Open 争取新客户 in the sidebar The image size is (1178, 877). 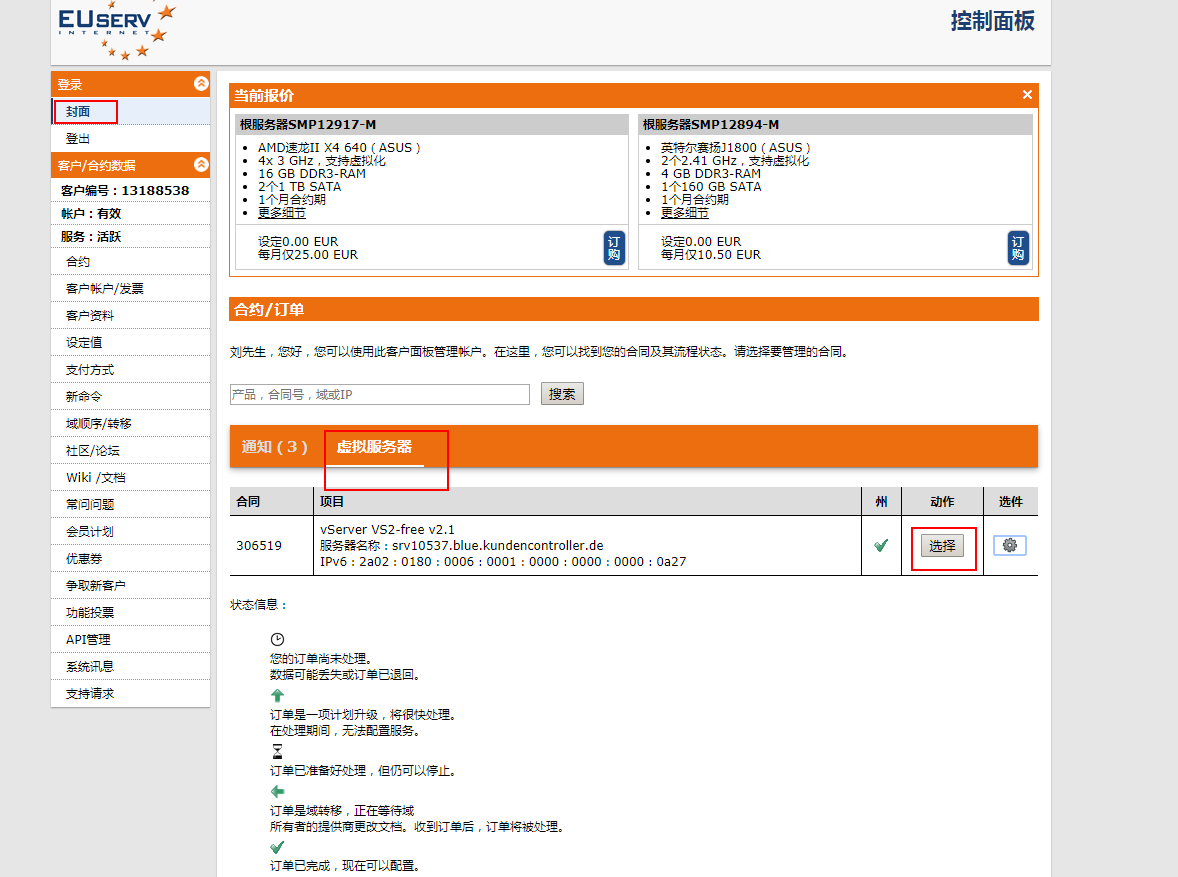(x=95, y=585)
